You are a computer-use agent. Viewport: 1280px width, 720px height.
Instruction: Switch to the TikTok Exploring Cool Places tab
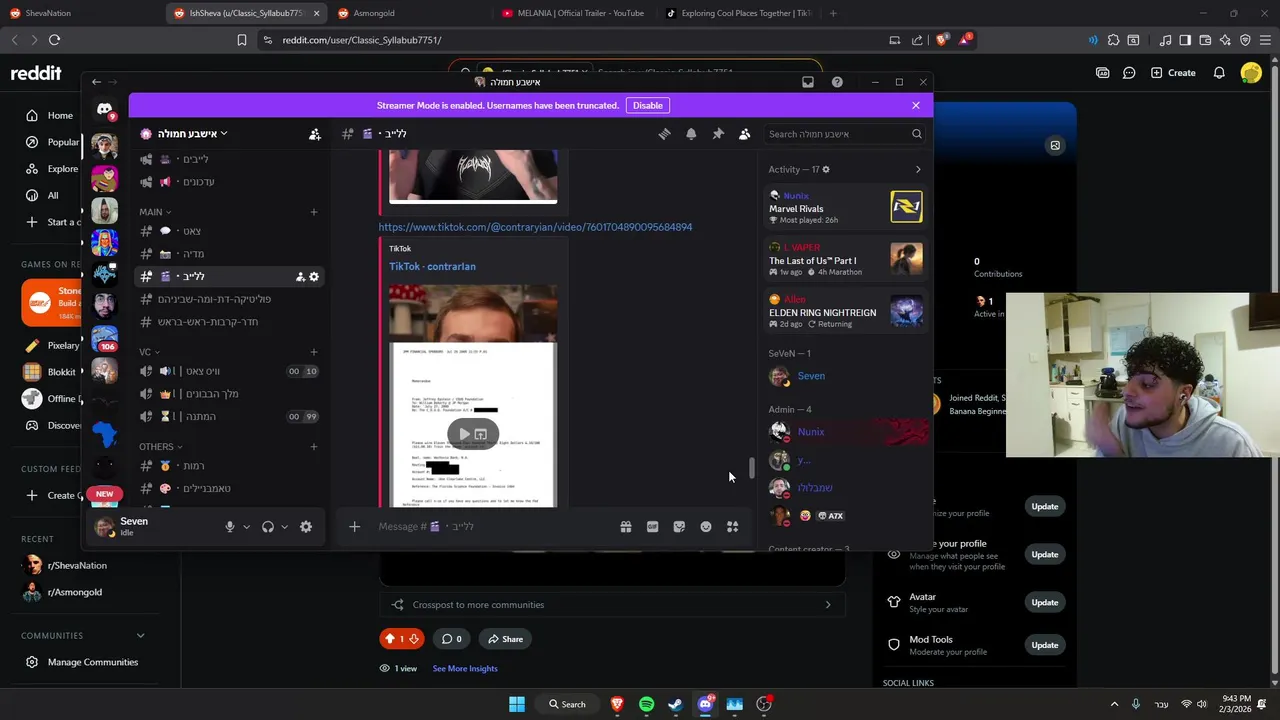(x=738, y=13)
